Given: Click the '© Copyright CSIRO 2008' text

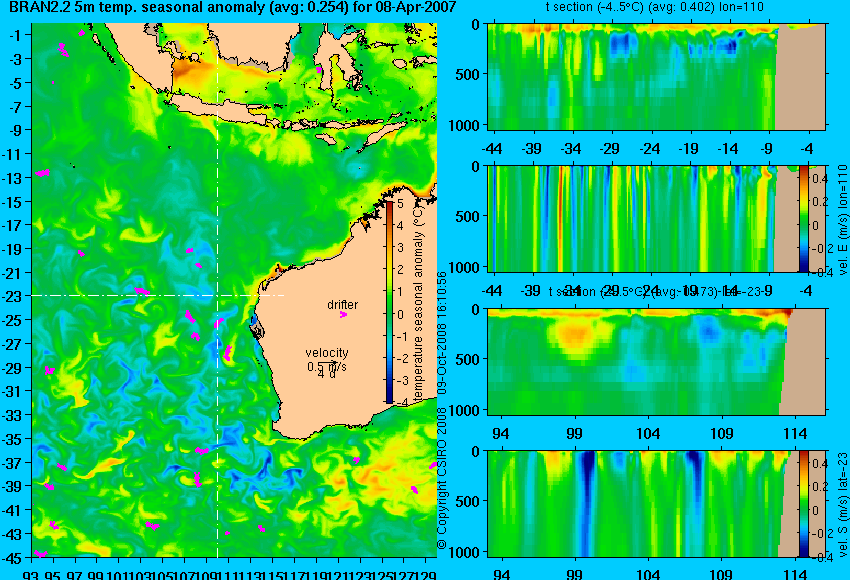Looking at the screenshot, I should click(442, 479).
